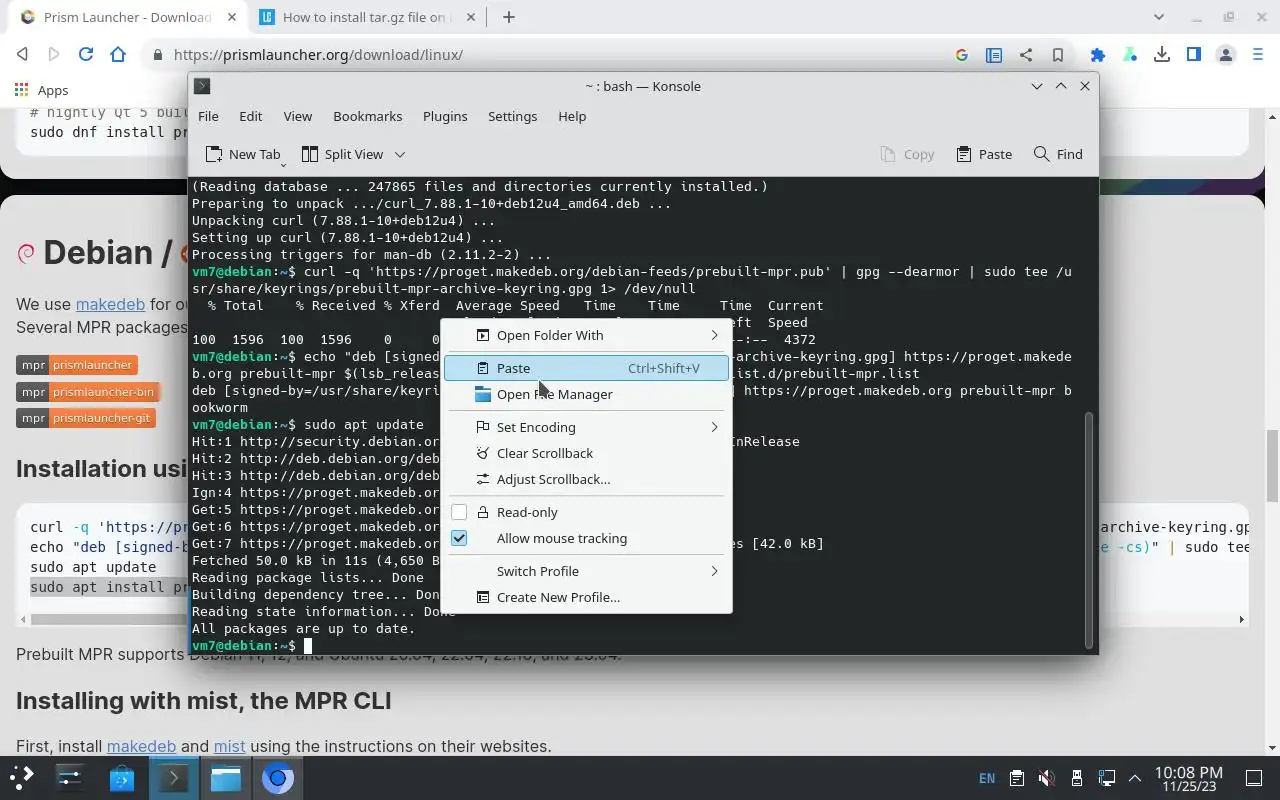Click the share icon in address bar
Viewport: 1280px width, 800px height.
[x=1026, y=55]
